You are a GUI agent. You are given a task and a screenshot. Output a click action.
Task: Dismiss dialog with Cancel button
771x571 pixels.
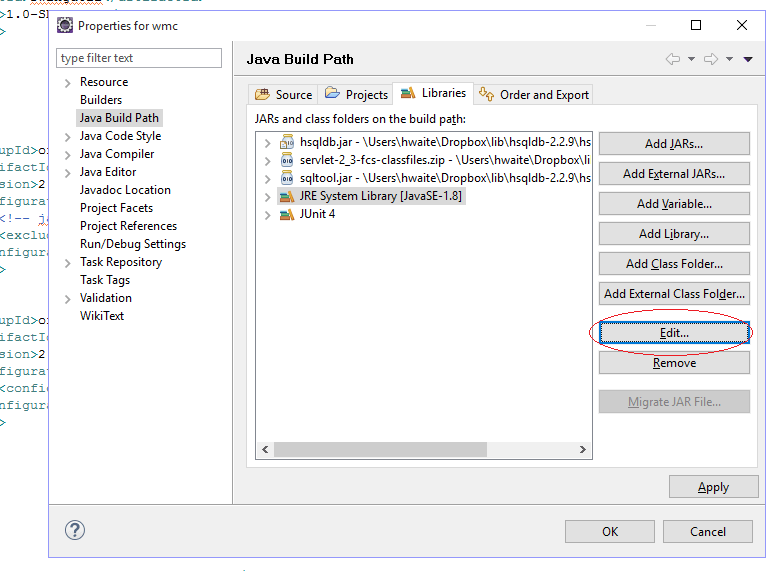708,532
